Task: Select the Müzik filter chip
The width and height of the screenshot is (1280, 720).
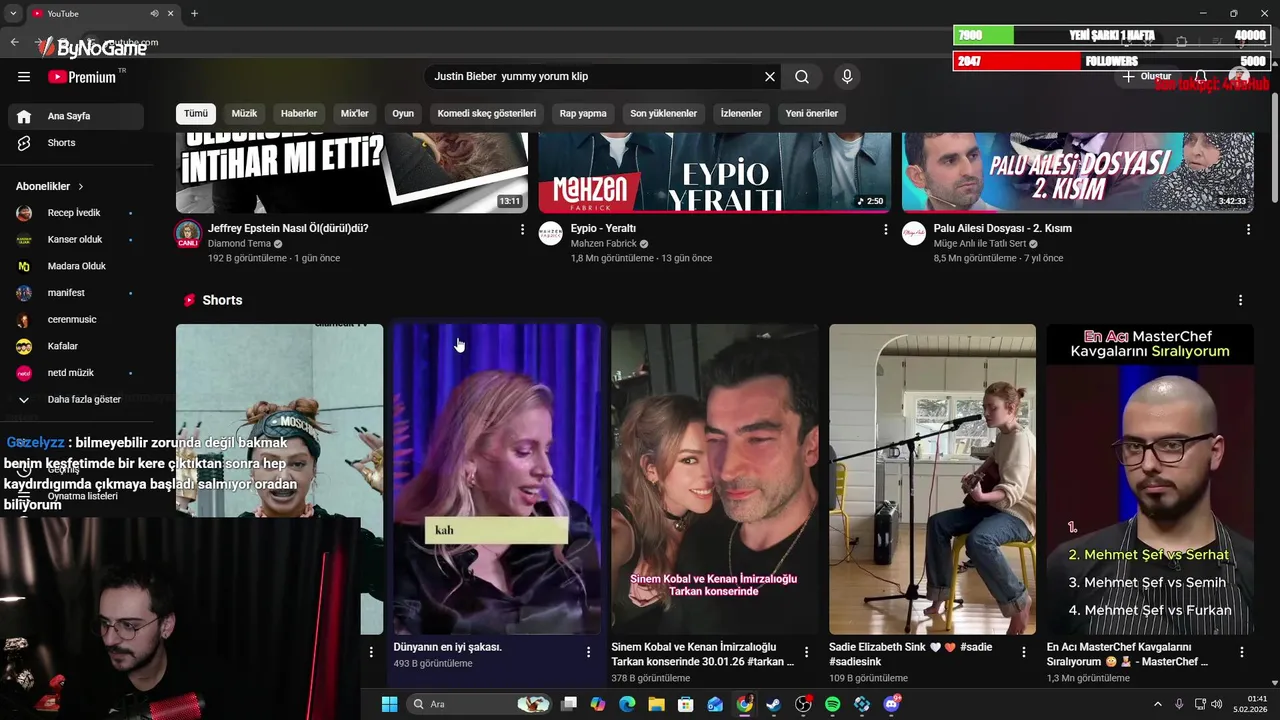Action: coord(245,113)
